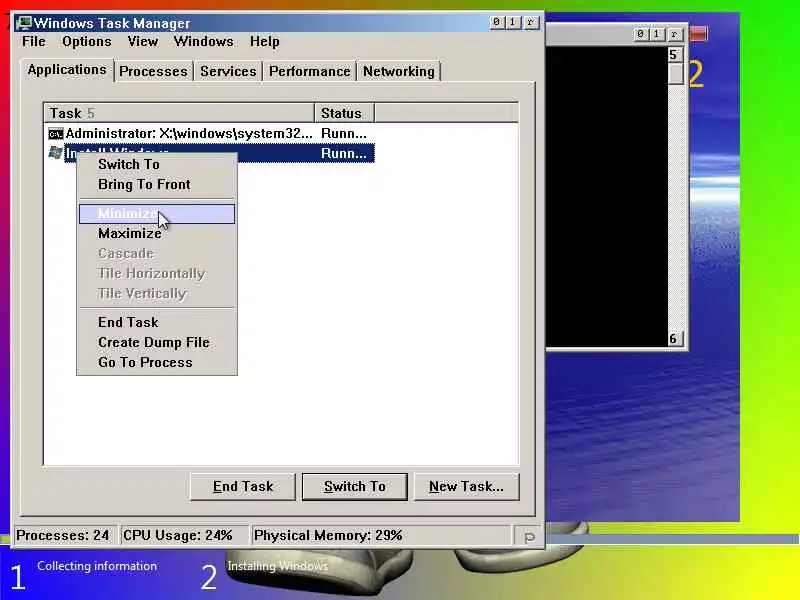This screenshot has height=600, width=800.
Task: Choose Go To Process in context menu
Action: pyautogui.click(x=157, y=362)
